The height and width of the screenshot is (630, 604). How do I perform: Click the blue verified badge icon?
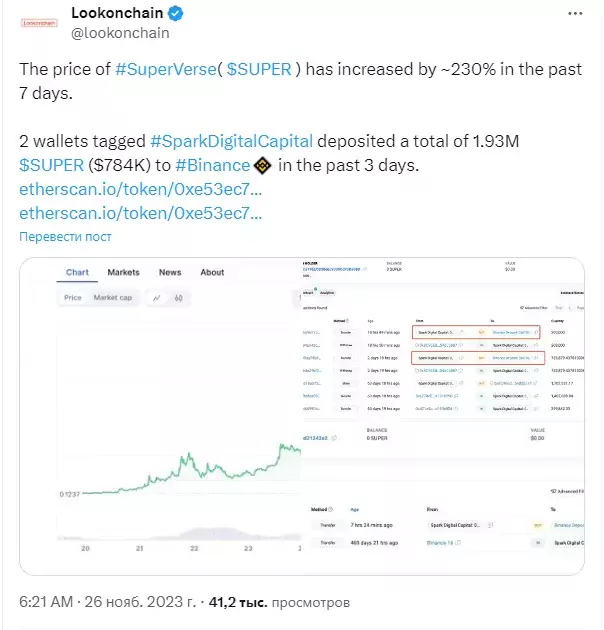pos(176,13)
